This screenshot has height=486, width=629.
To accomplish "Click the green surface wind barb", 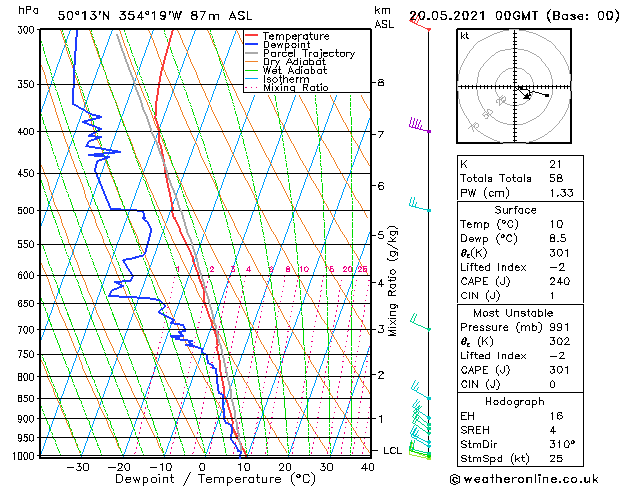I will click(x=420, y=450).
